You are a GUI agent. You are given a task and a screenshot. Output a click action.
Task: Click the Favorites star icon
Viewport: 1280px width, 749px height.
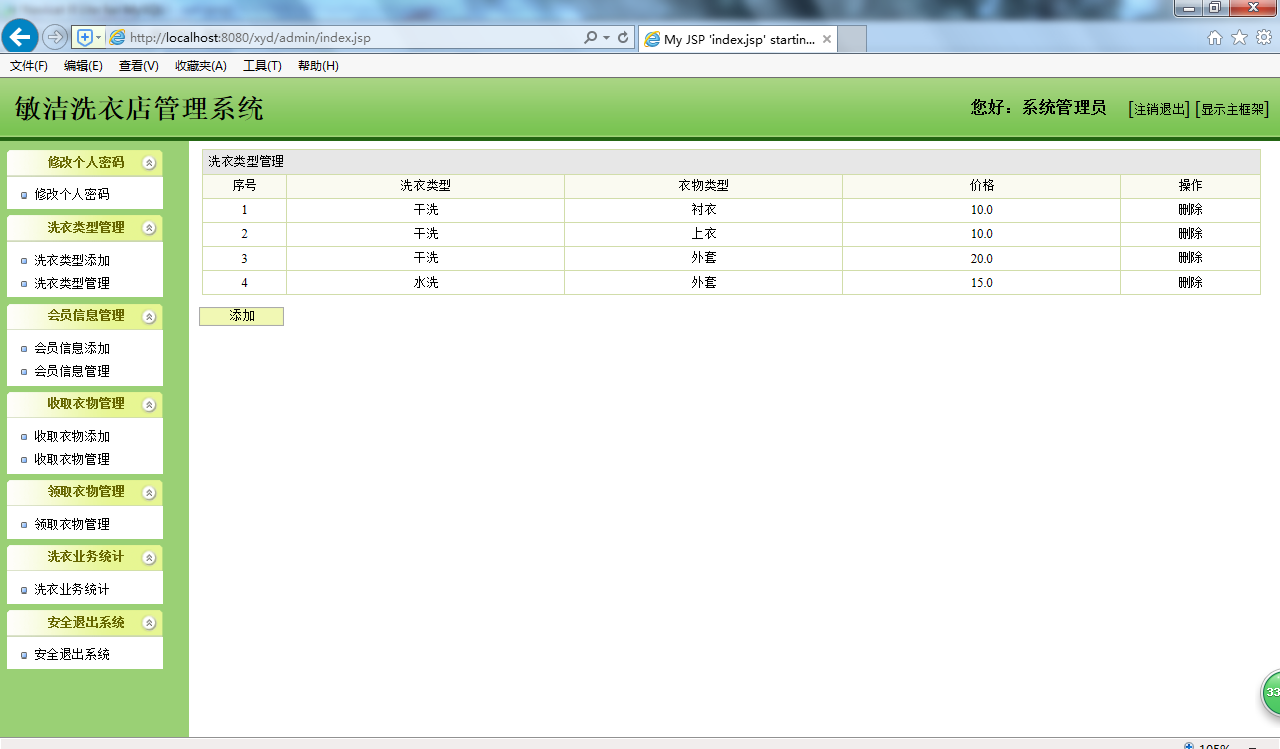[x=1239, y=38]
